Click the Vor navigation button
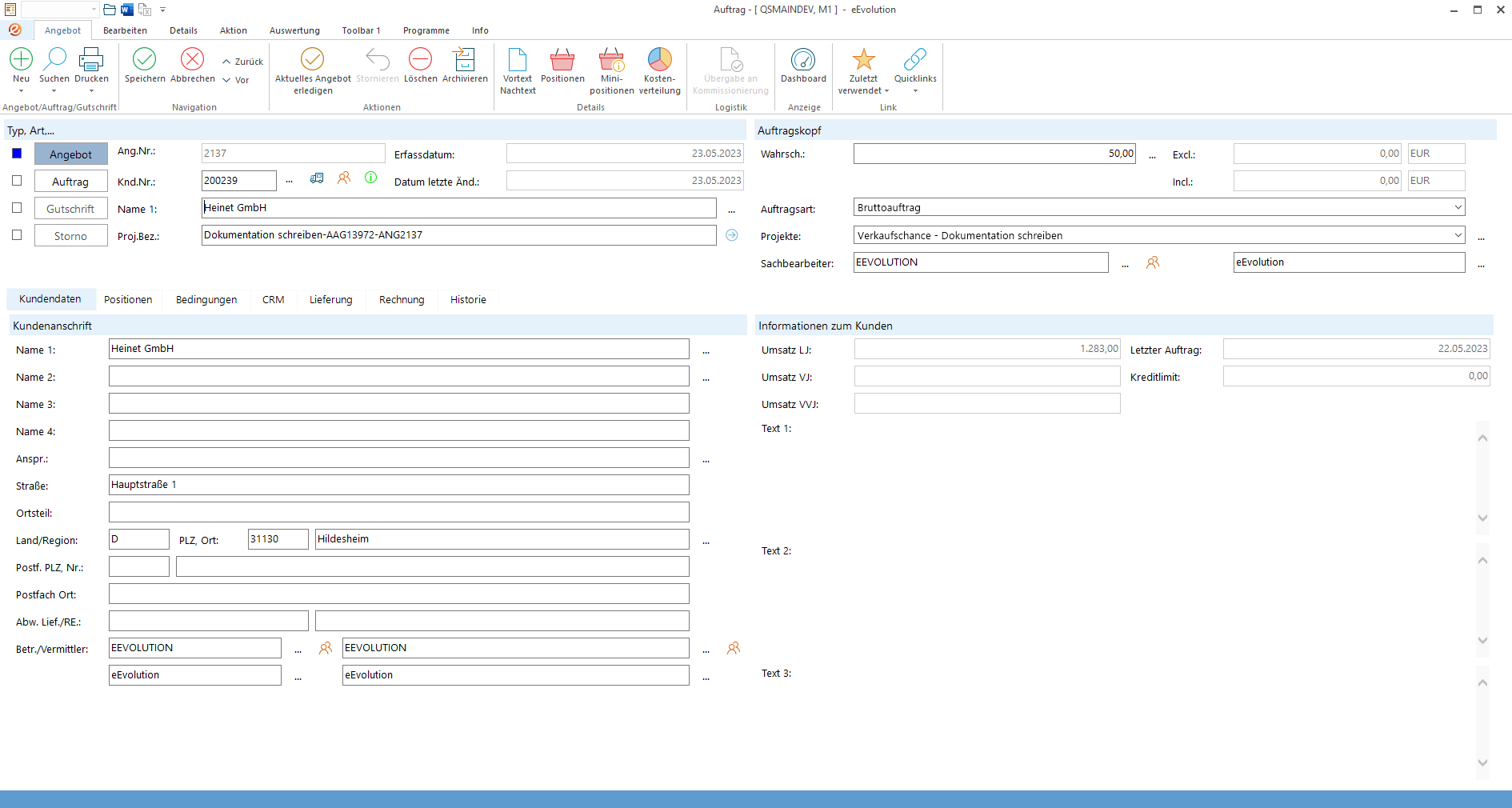Screen dimensions: 1512x808 236,80
